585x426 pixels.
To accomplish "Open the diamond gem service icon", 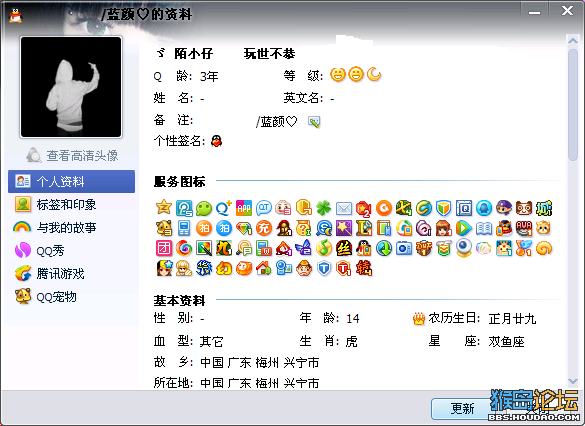I will point(244,228).
